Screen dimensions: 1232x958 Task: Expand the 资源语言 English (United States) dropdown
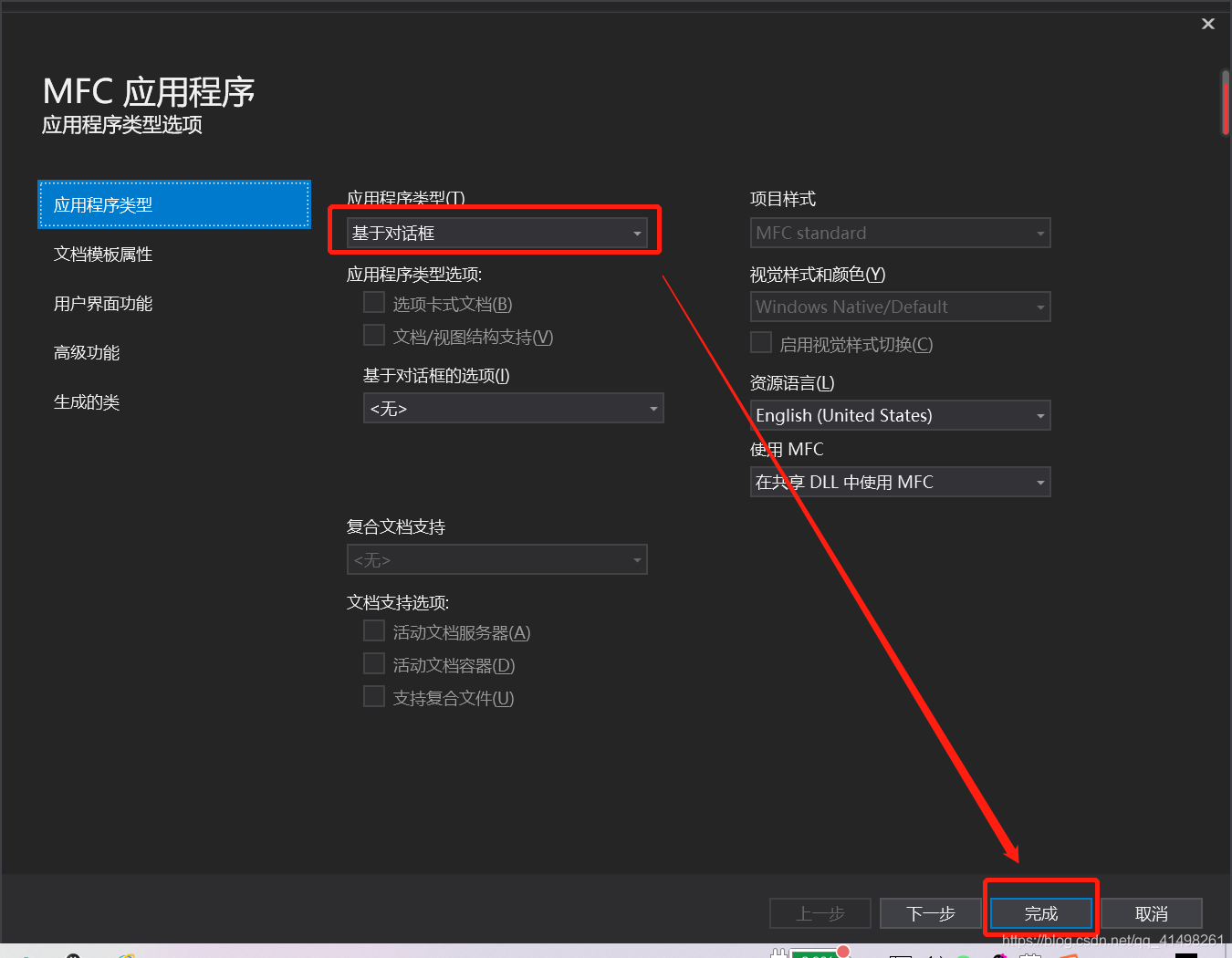[x=901, y=415]
